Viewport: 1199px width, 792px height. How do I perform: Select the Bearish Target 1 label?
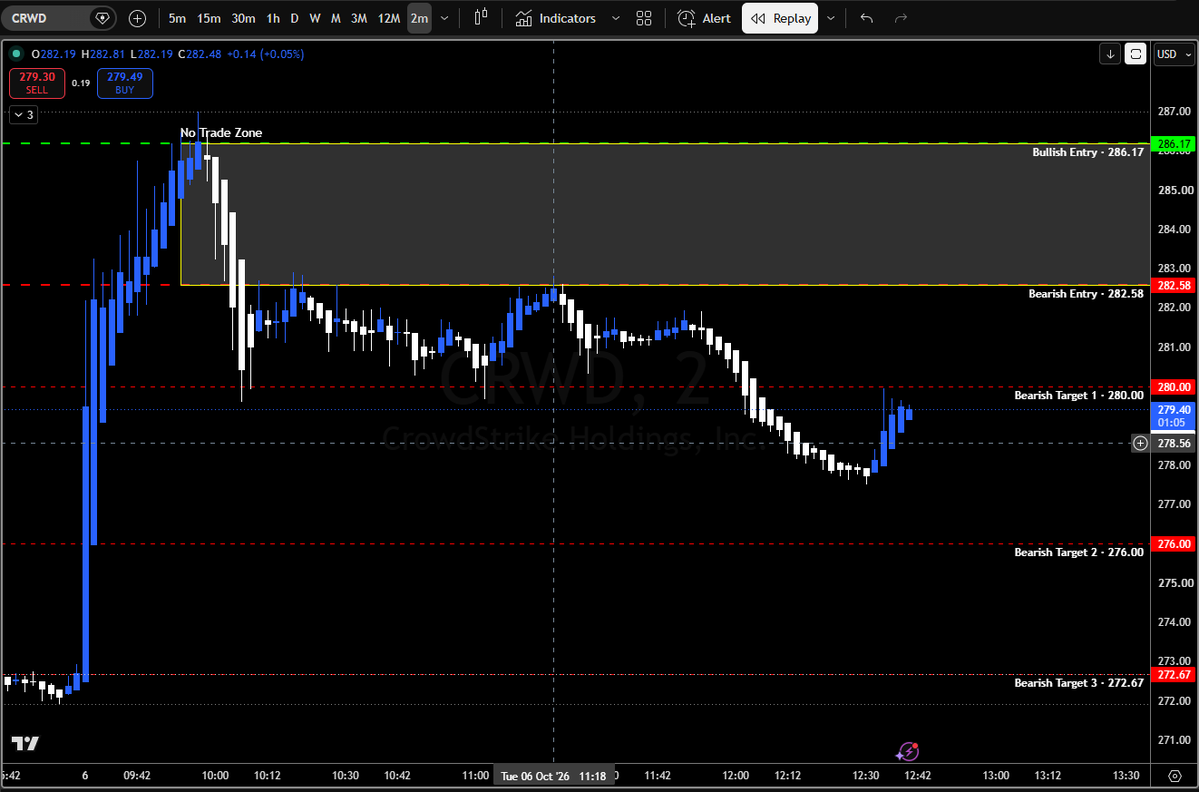[x=1079, y=395]
